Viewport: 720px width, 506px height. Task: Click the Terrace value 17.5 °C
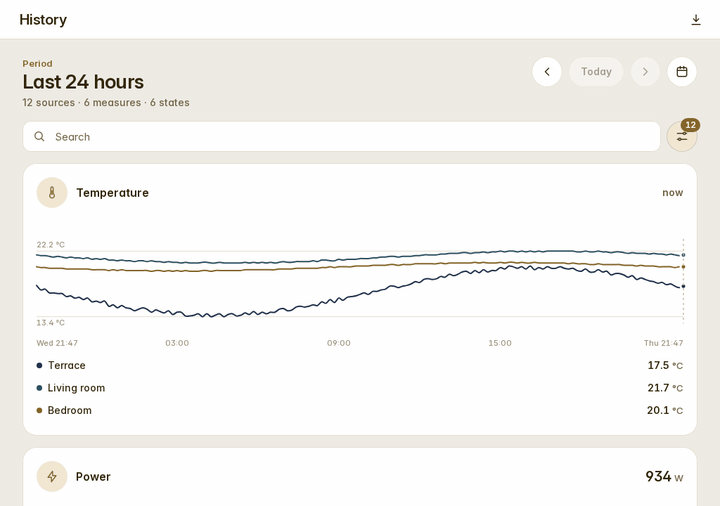pos(665,365)
